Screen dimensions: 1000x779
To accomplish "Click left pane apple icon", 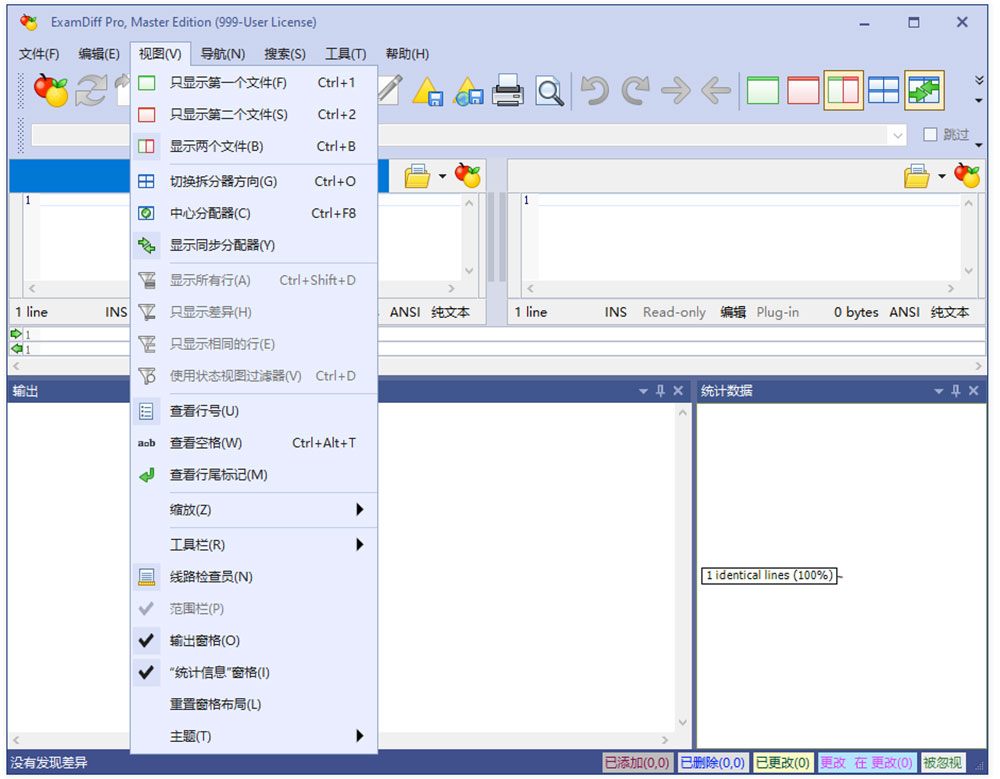I will [x=467, y=175].
